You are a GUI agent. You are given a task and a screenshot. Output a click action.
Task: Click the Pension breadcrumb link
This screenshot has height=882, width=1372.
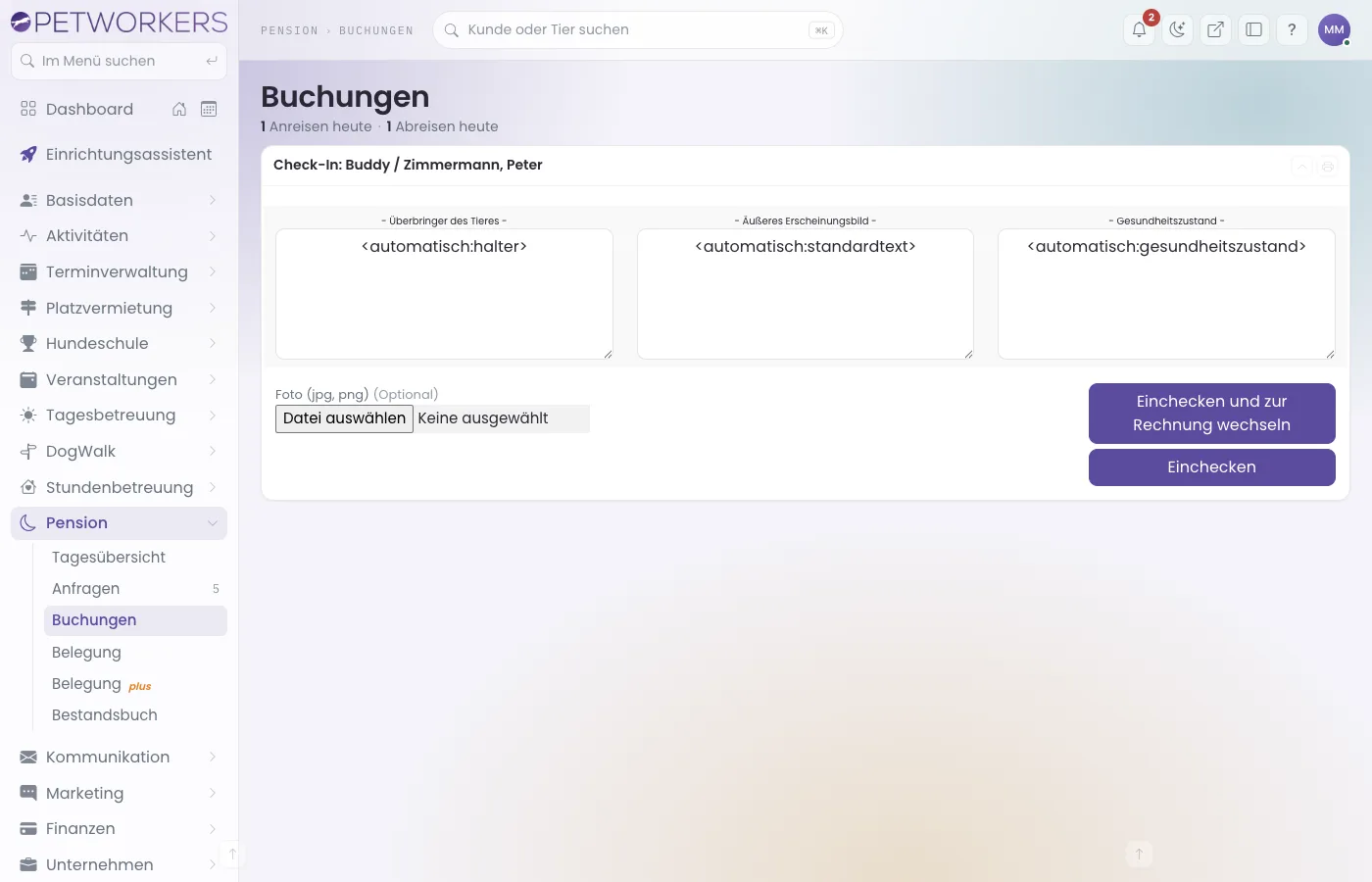coord(289,30)
